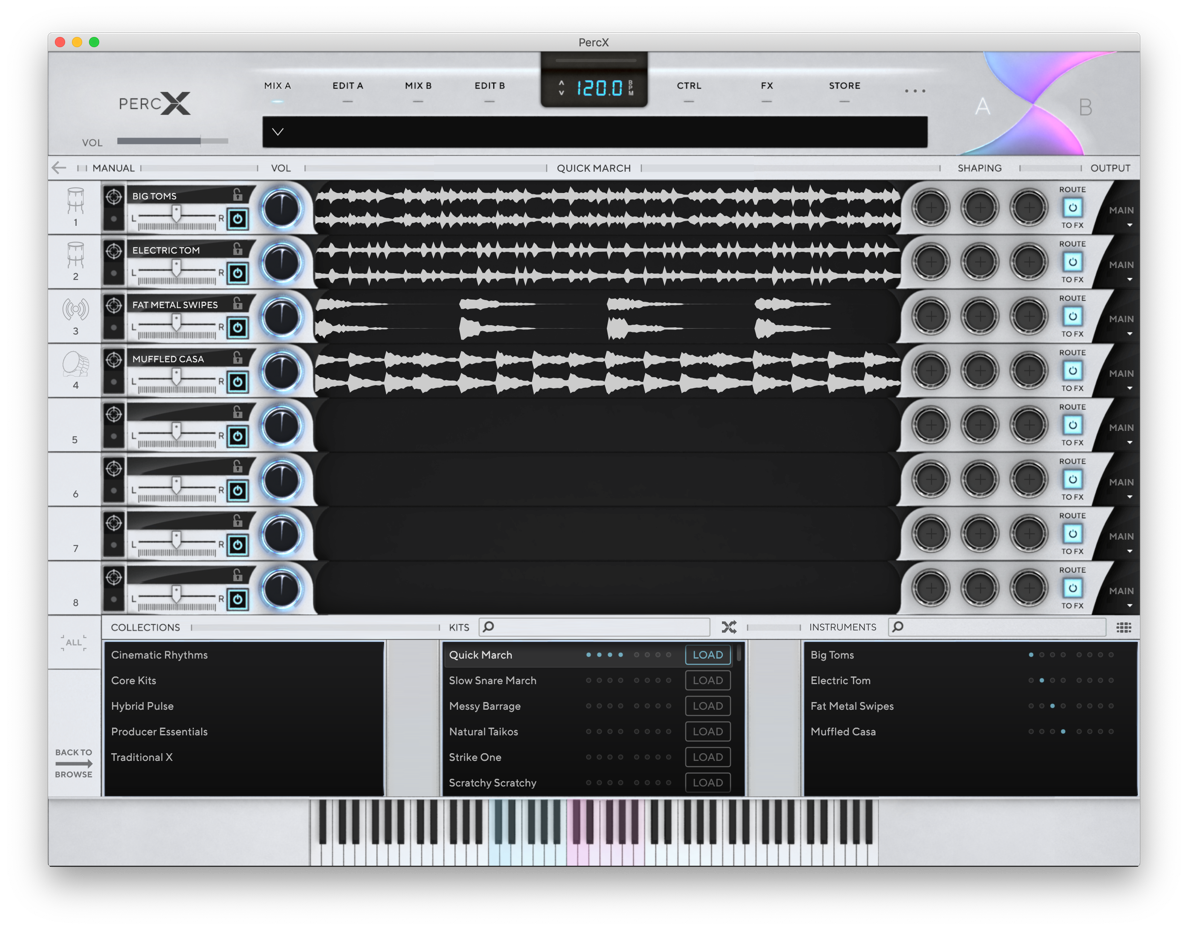Toggle the power button on Electric Tom track
Screen dimensions: 1188x930
pos(238,274)
